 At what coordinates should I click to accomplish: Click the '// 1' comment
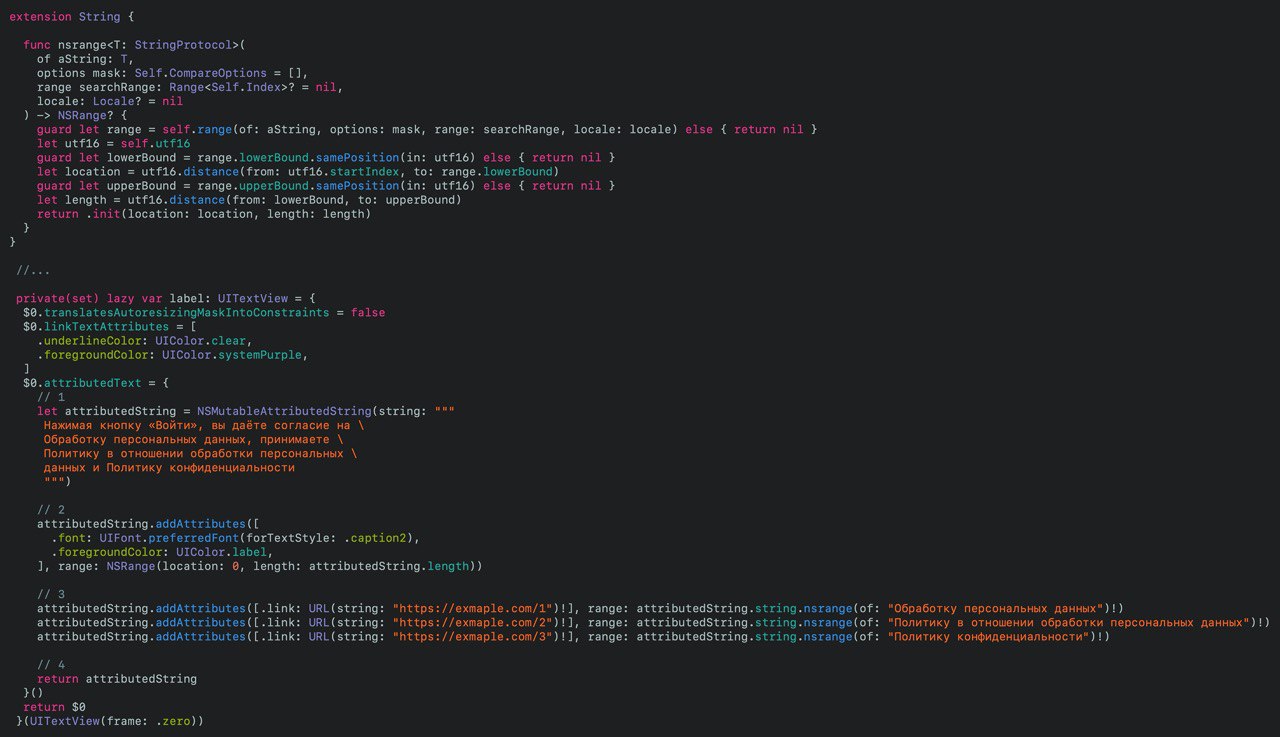pos(51,397)
